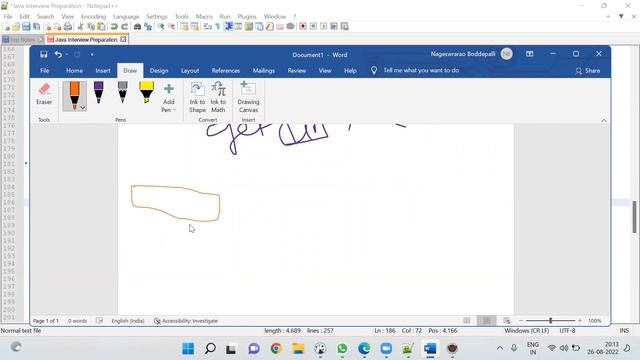Open the Review ribbon tab
The image size is (640, 360).
[x=297, y=71]
